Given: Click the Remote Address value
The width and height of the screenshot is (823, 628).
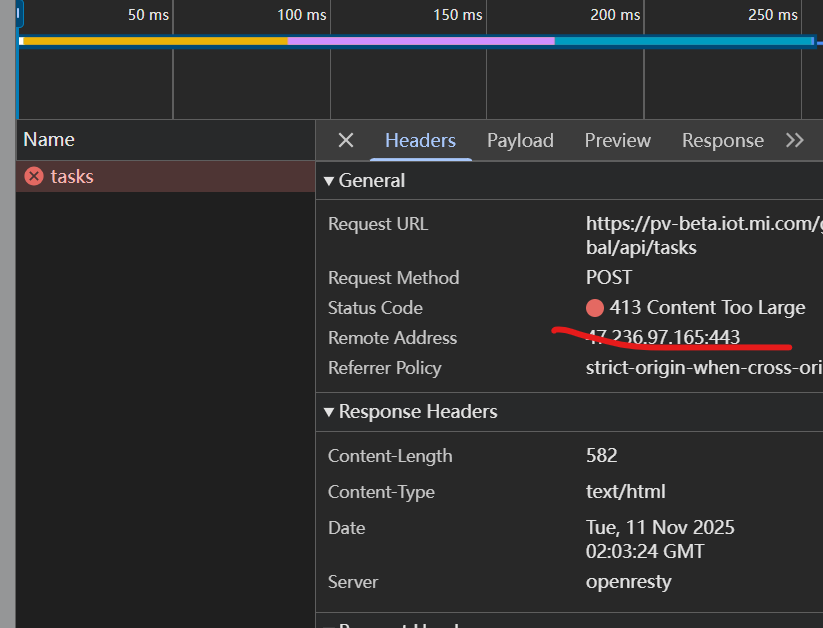Looking at the screenshot, I should coord(663,338).
